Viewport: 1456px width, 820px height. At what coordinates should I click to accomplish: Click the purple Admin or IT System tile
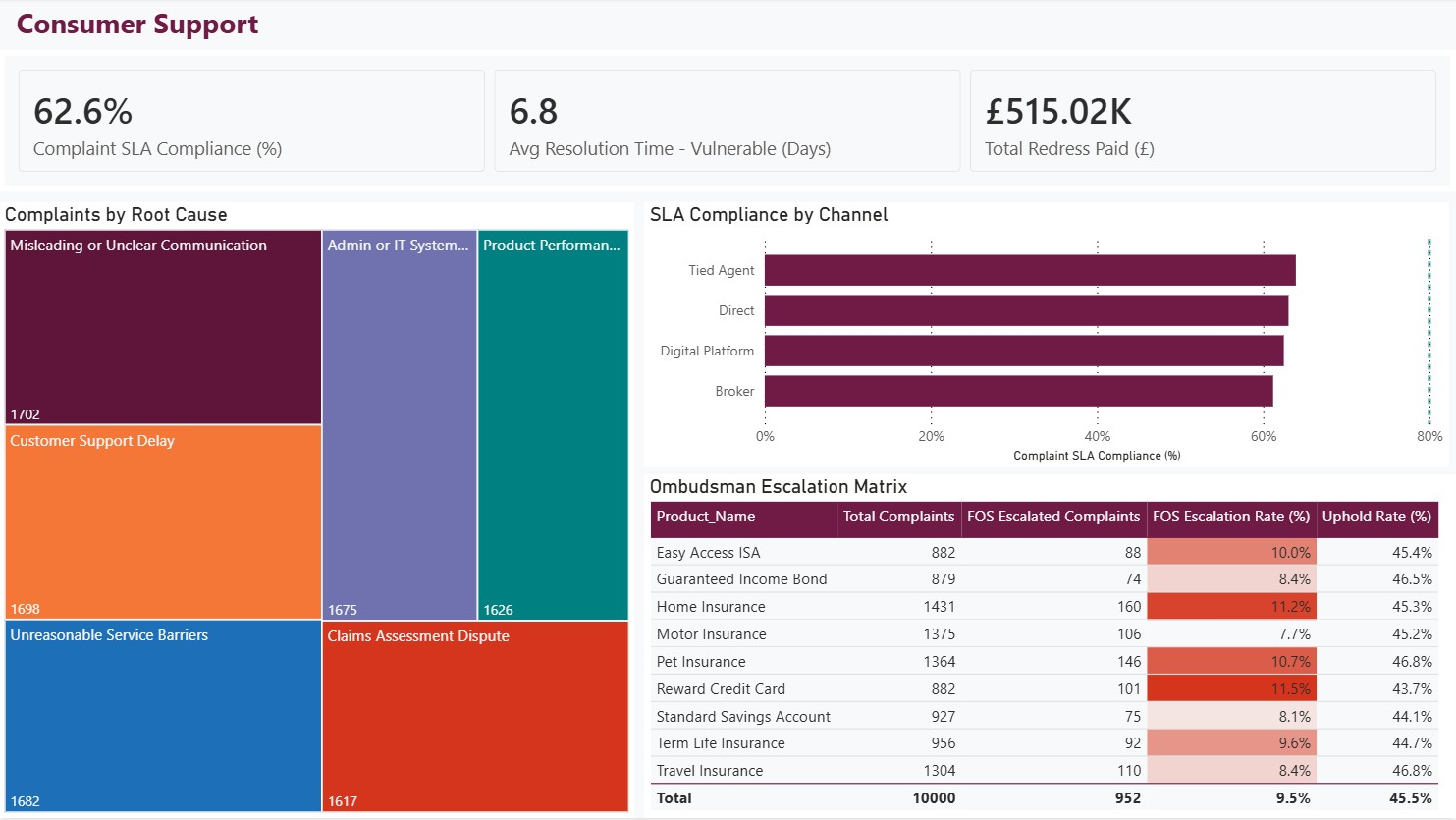point(400,425)
